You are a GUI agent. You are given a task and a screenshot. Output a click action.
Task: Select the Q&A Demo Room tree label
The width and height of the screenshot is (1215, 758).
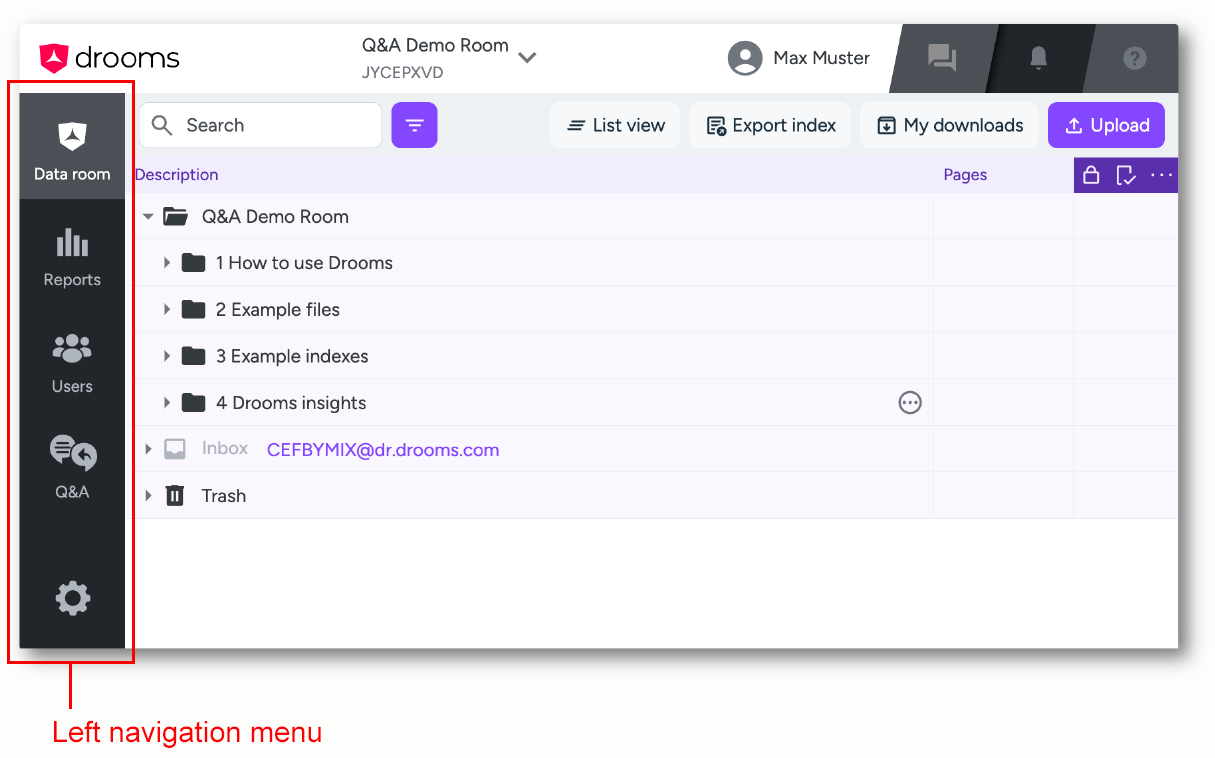tap(275, 216)
